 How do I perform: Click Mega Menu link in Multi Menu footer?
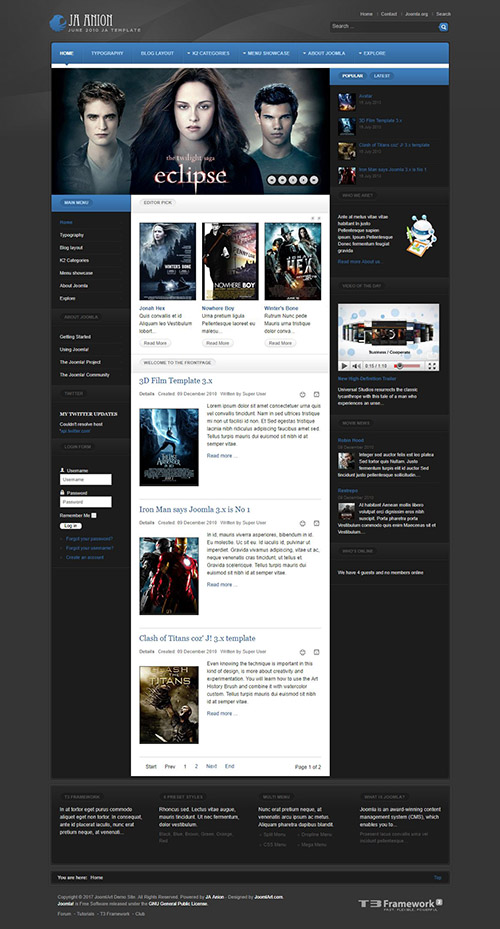(313, 844)
